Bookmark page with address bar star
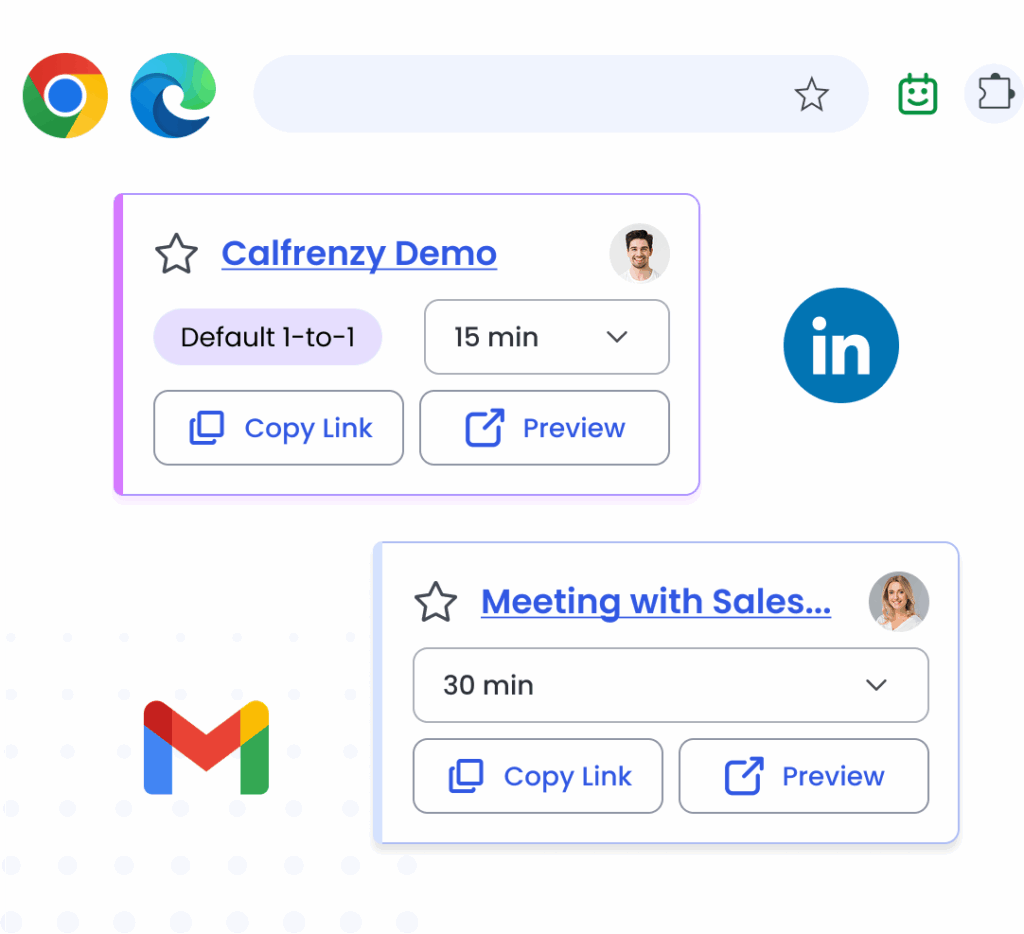Viewport: 1024px width, 934px height. click(x=811, y=95)
